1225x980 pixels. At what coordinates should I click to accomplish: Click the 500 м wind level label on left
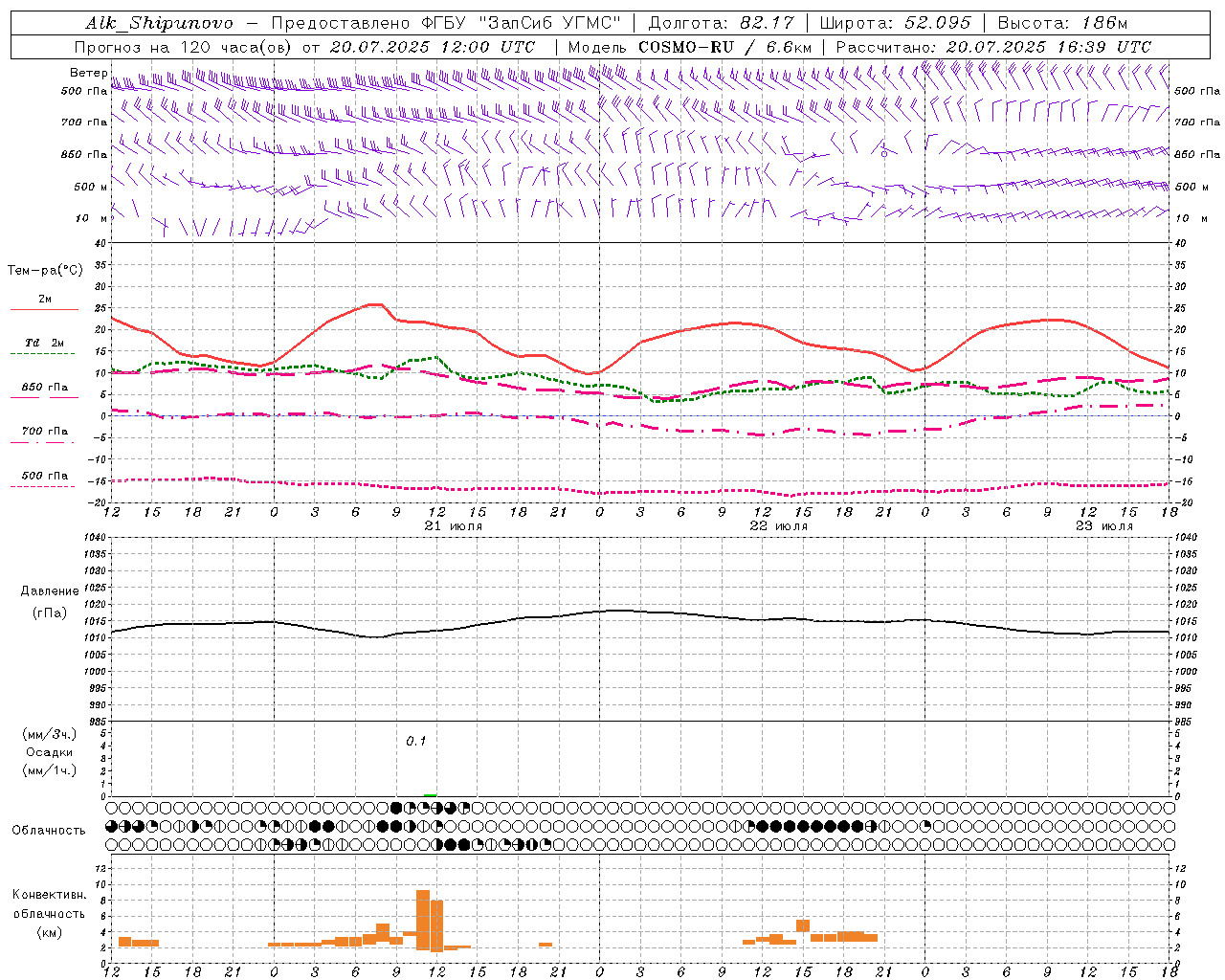pos(90,187)
